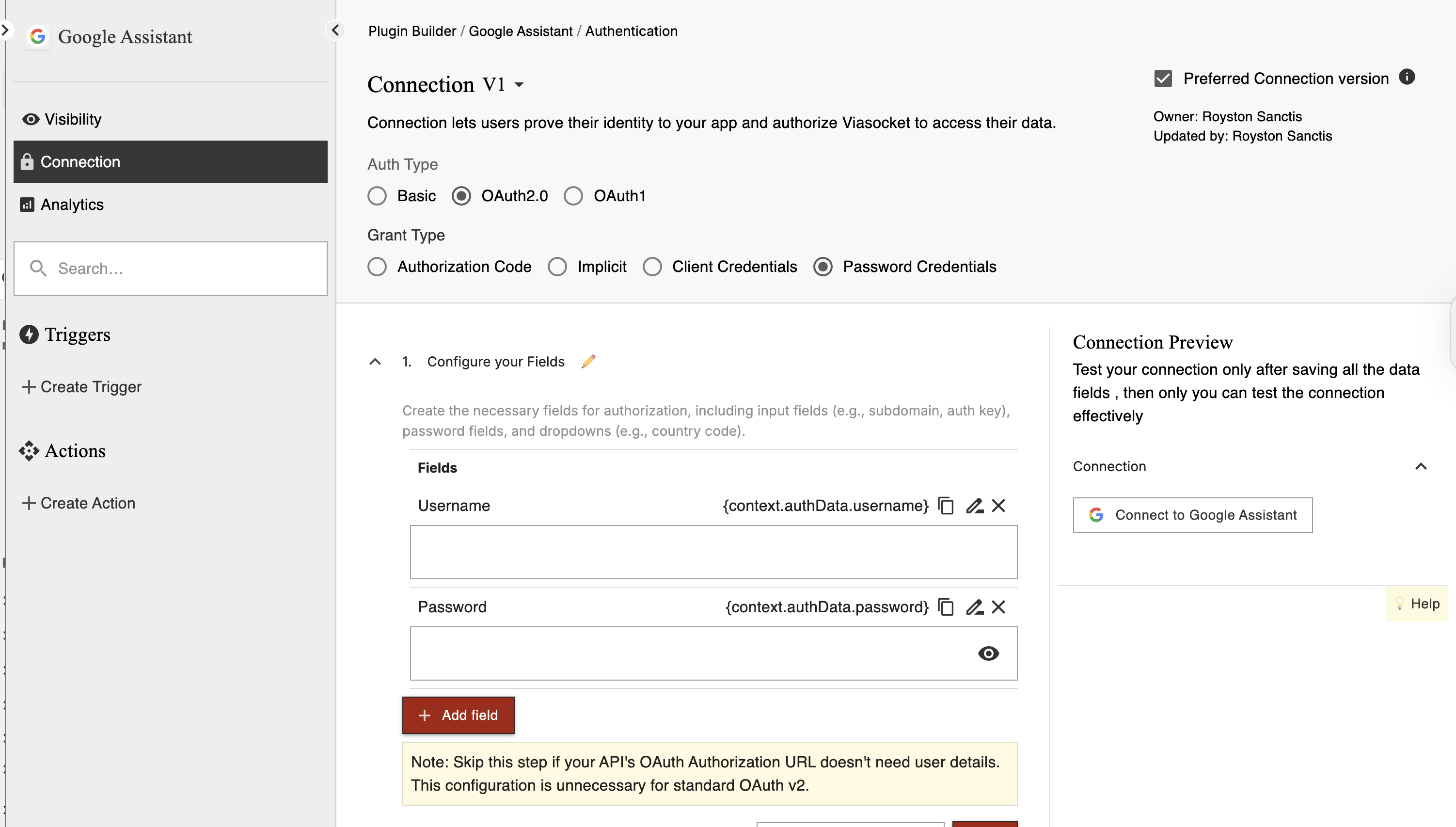This screenshot has width=1456, height=827.
Task: Collapse the Configure your Fields step
Action: point(375,362)
